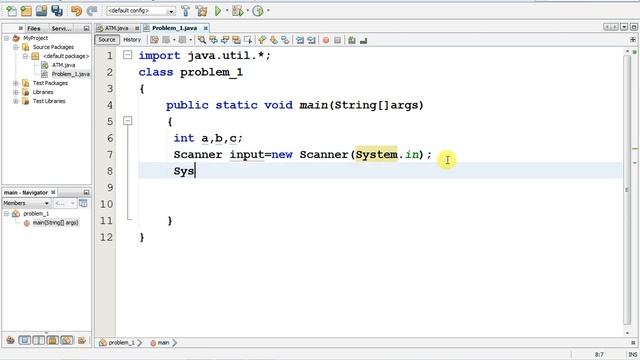Click Find Previous Occurrence icon

(213, 40)
